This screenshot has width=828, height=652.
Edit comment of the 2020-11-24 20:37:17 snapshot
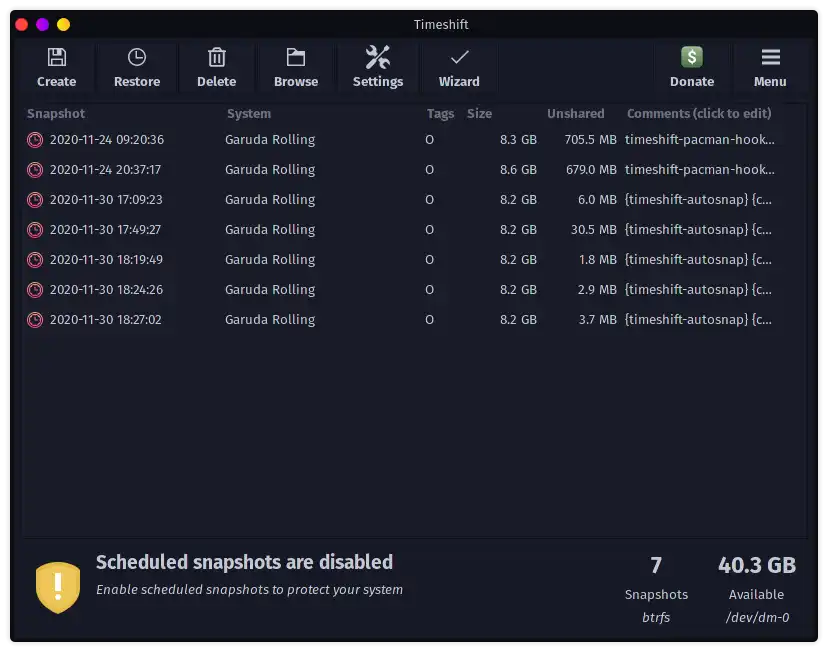click(x=699, y=170)
